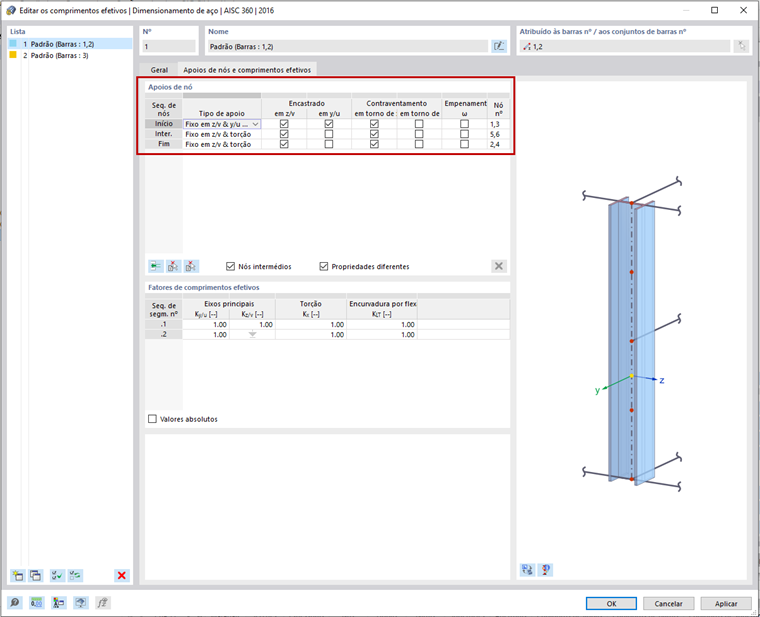Screen dimensions: 760x617
Task: Click segment .2 KLT value 1.00
Action: point(382,335)
